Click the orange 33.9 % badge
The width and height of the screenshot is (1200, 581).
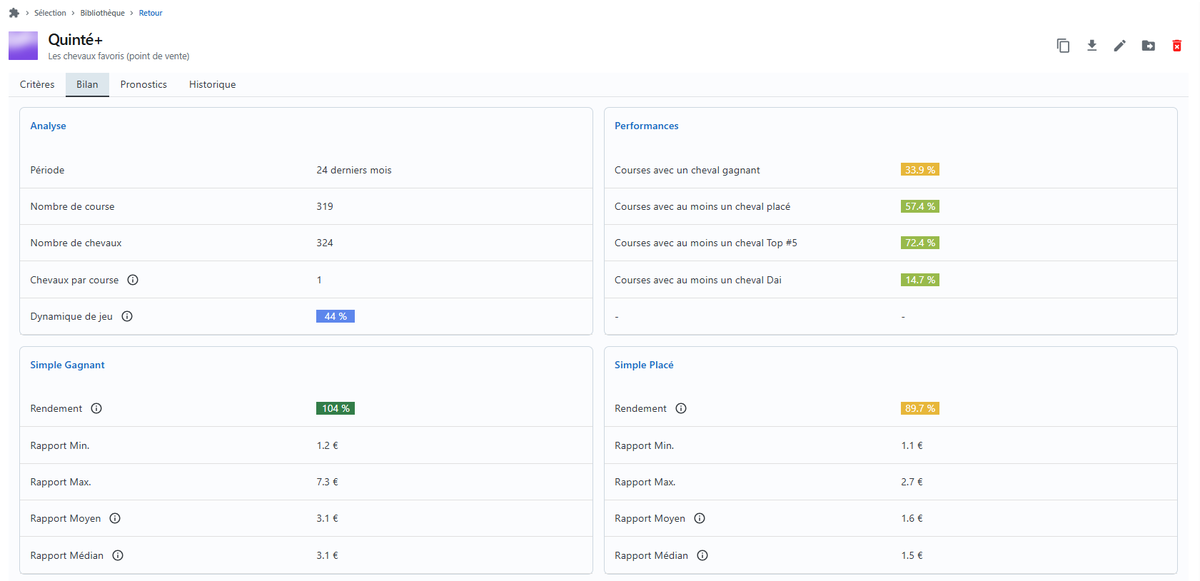tap(920, 170)
